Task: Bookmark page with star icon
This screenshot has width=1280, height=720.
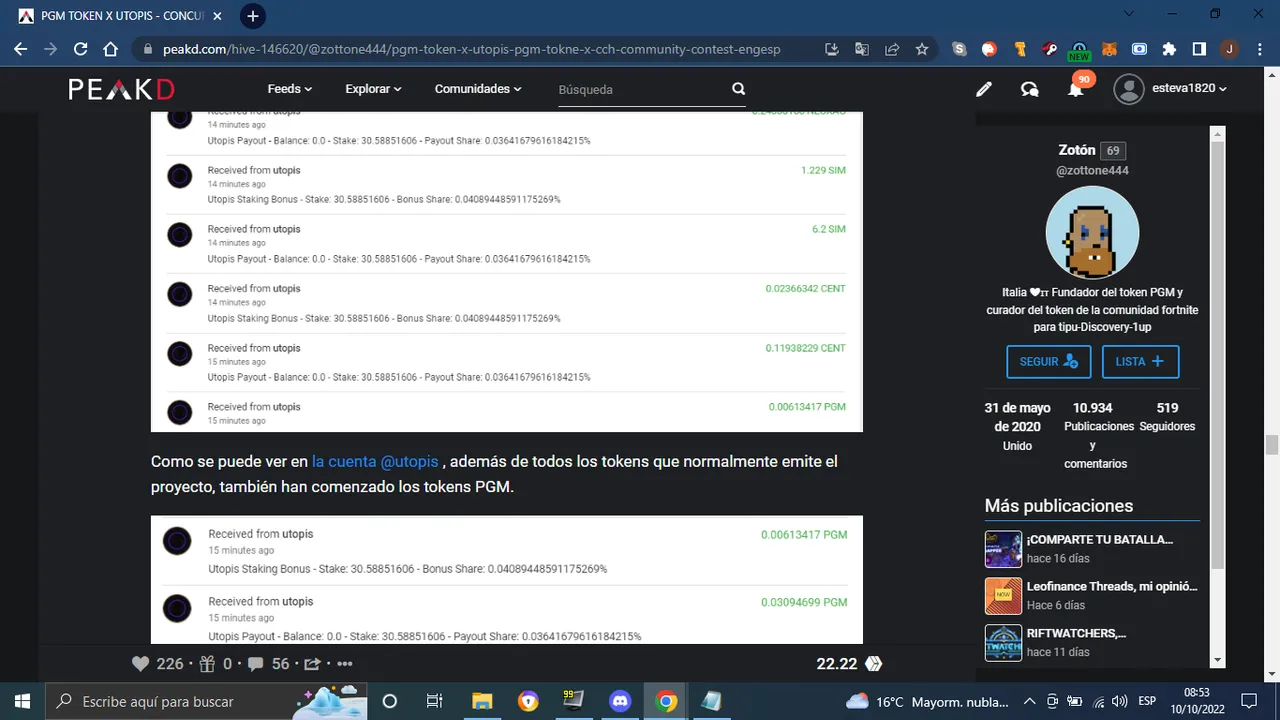Action: click(x=922, y=49)
